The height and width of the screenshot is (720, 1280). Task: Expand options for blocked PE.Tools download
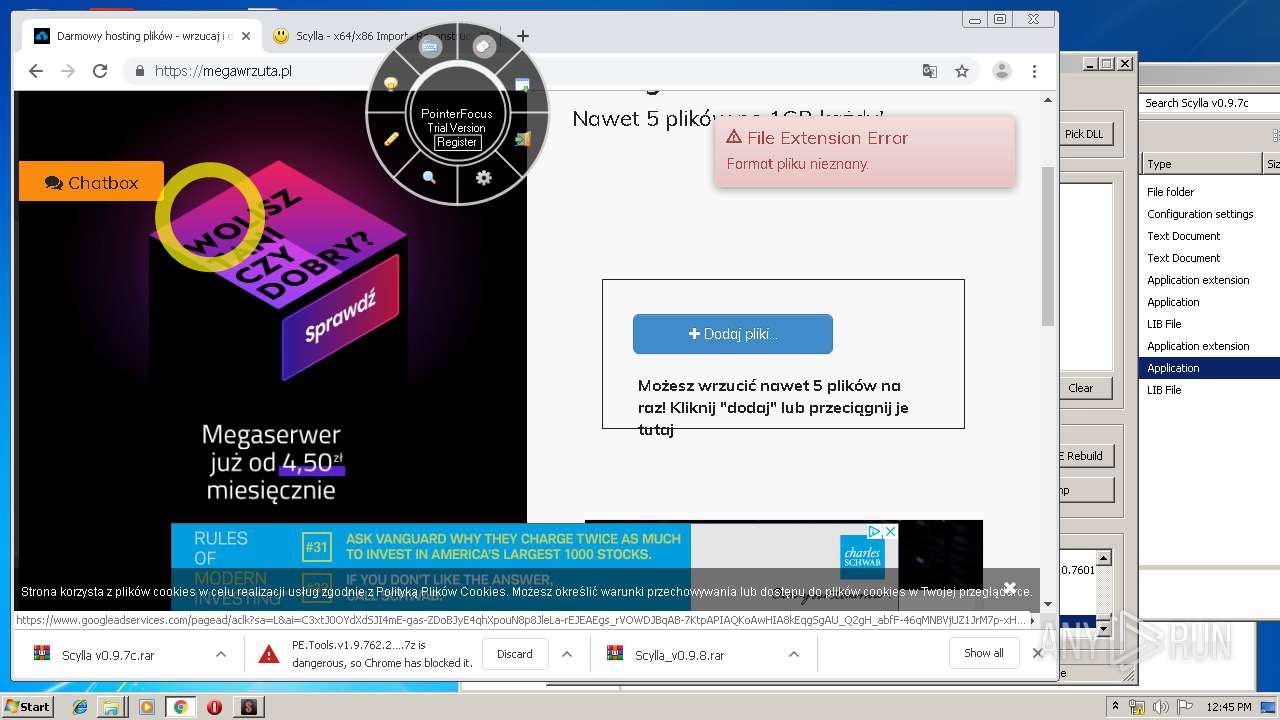point(566,654)
